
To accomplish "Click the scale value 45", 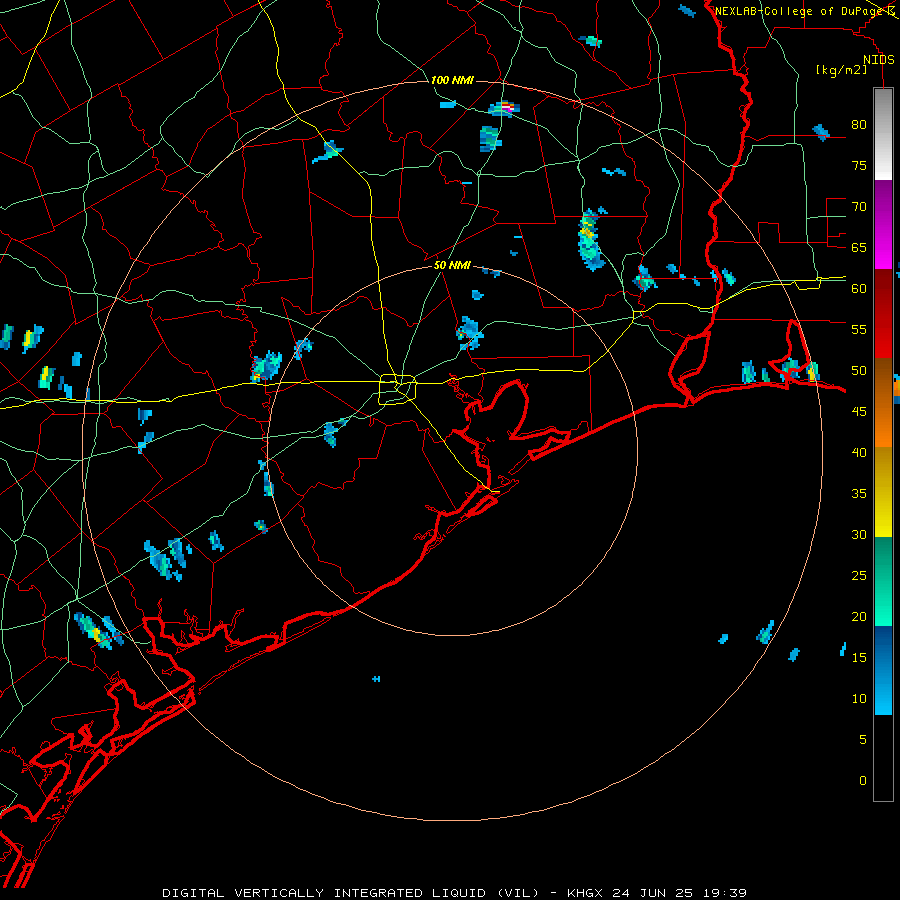I will [x=859, y=412].
